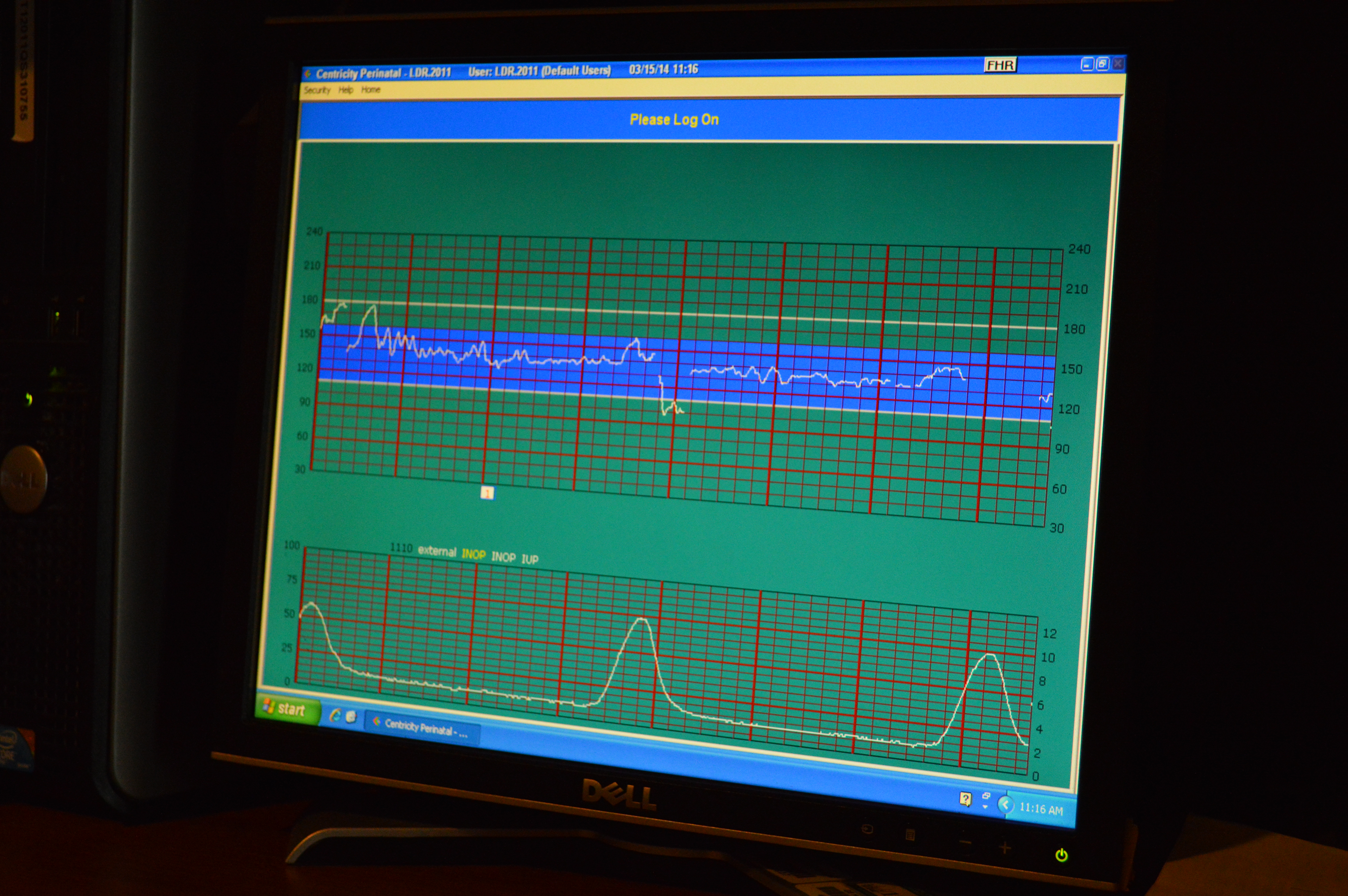This screenshot has width=1348, height=896.
Task: Open the Help menu
Action: (346, 90)
